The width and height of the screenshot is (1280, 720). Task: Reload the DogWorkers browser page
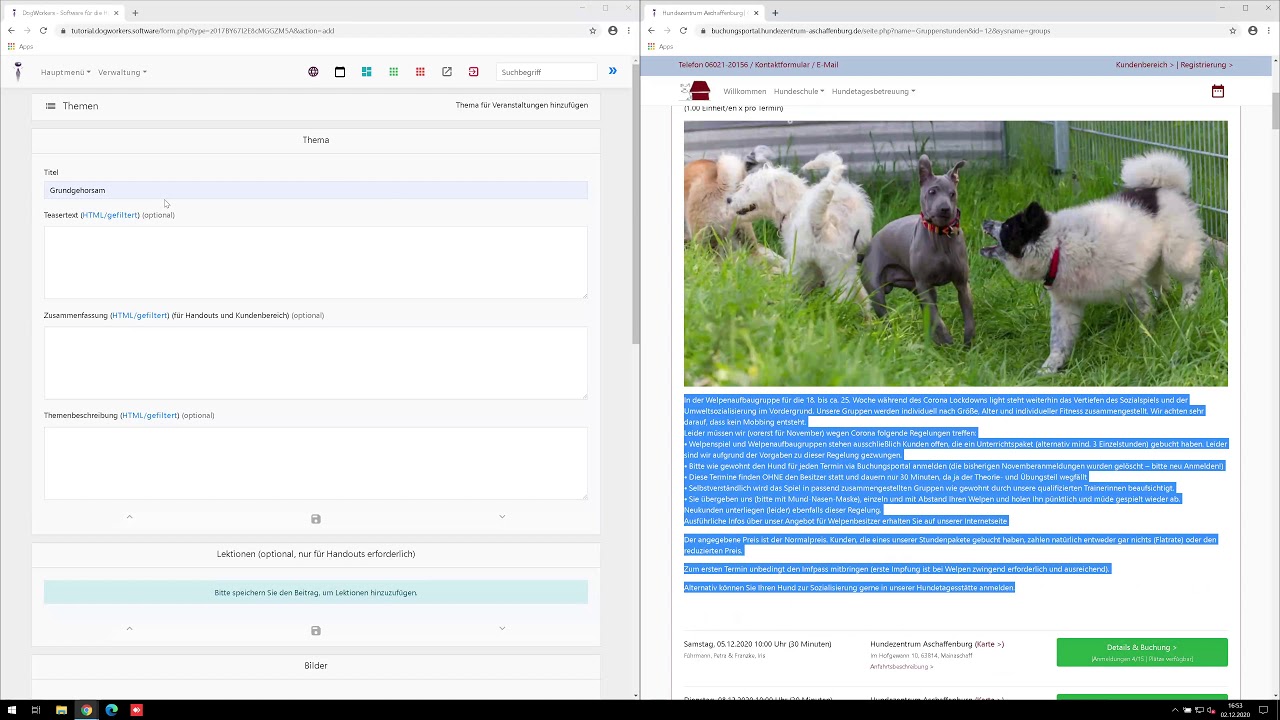(43, 31)
